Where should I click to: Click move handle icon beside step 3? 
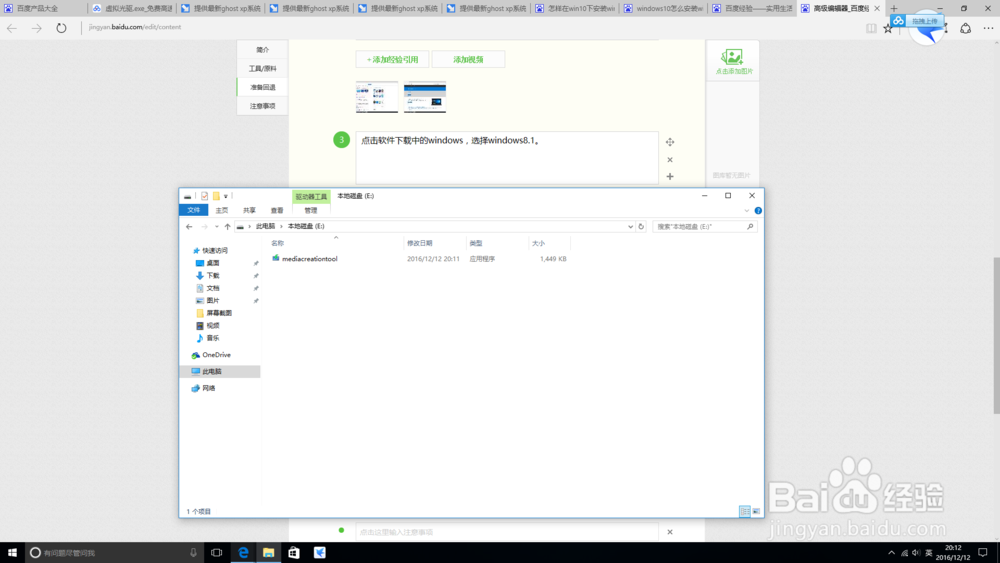pos(670,142)
